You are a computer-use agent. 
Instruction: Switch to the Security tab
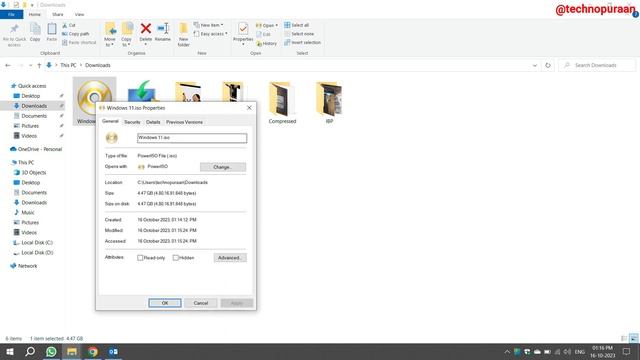[132, 122]
